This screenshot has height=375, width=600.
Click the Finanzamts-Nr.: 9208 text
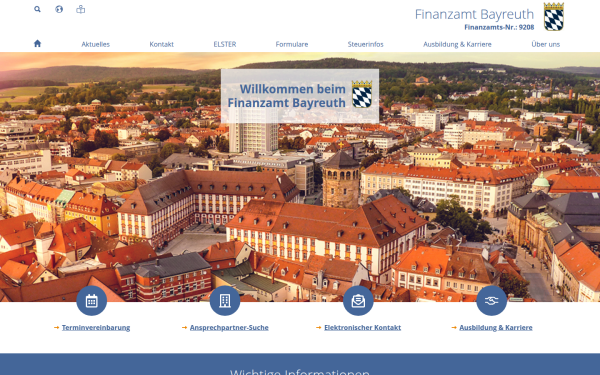pyautogui.click(x=499, y=27)
